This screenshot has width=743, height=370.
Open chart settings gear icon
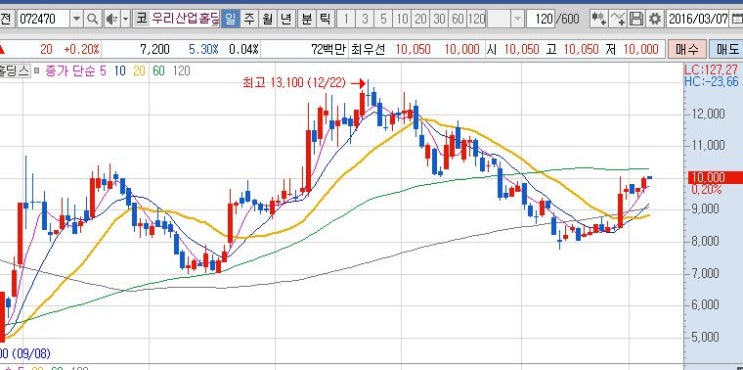pos(655,19)
